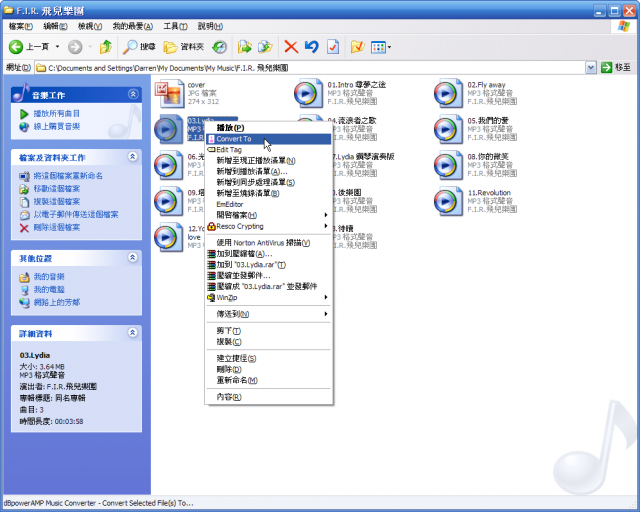Select the 11.Revolution MP3 icon
640x512 pixels.
448,201
